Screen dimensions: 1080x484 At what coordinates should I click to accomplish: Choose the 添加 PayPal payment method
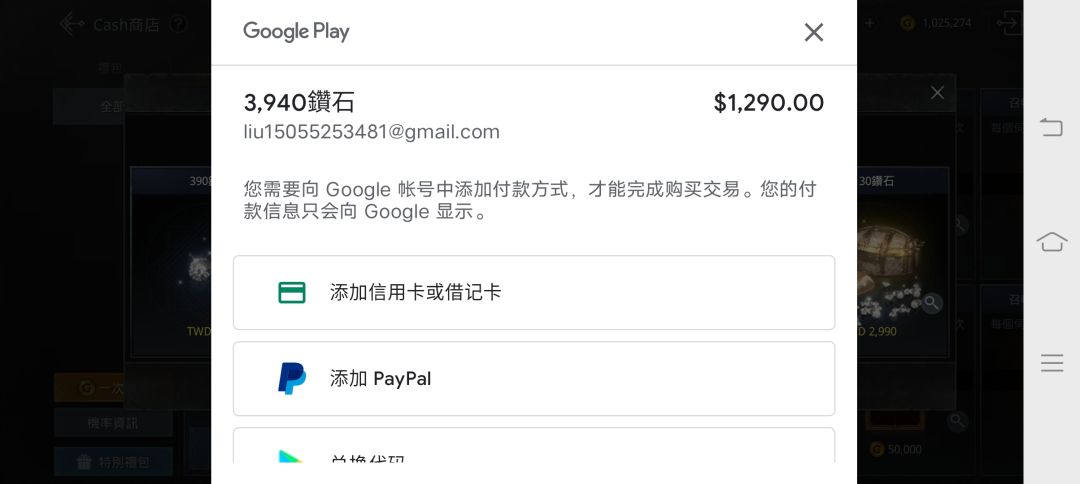534,379
